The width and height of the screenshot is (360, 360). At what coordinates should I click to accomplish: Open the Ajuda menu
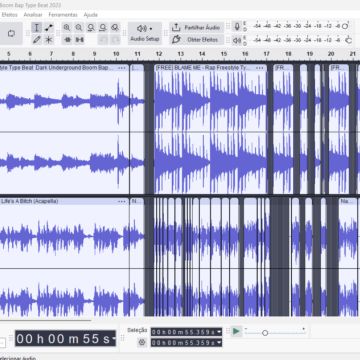[x=90, y=15]
